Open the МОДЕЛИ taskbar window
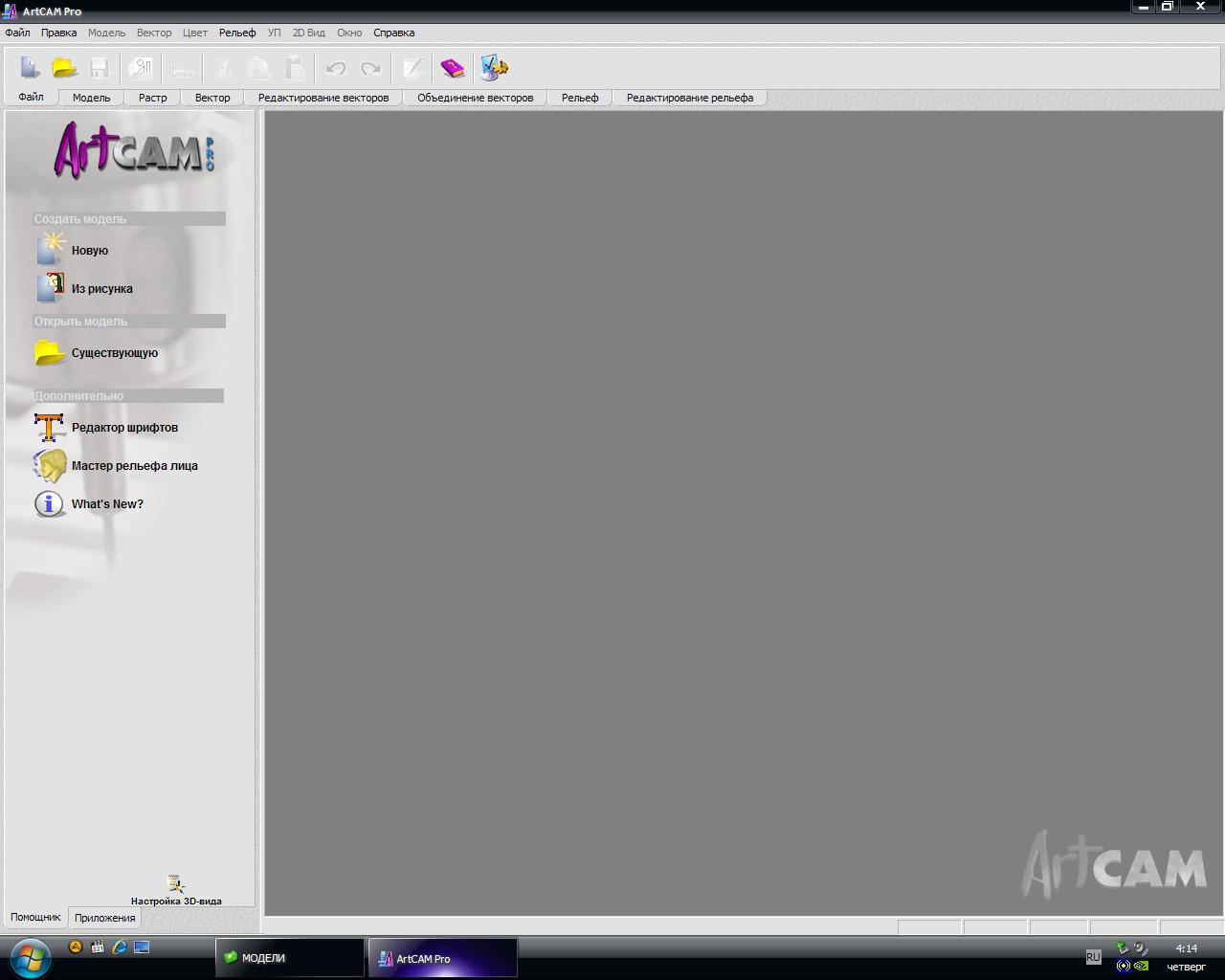 tap(289, 958)
